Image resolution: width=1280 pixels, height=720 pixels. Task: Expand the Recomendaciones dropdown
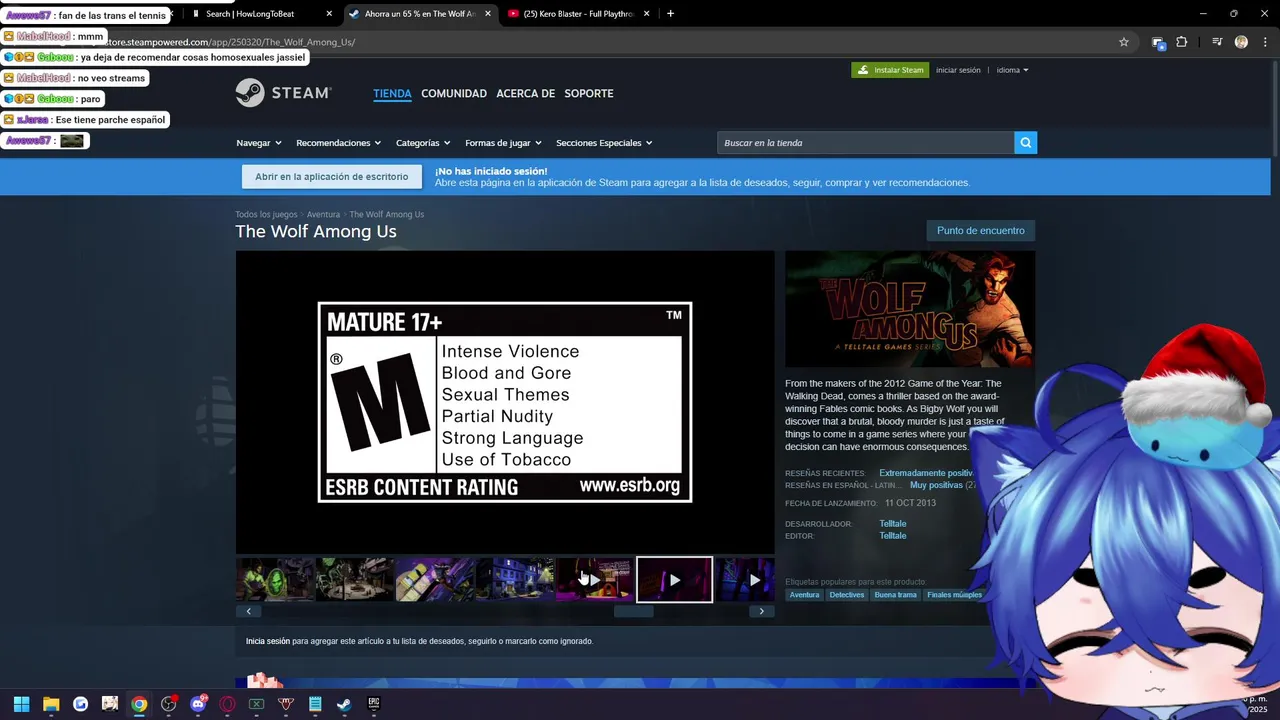pyautogui.click(x=338, y=143)
